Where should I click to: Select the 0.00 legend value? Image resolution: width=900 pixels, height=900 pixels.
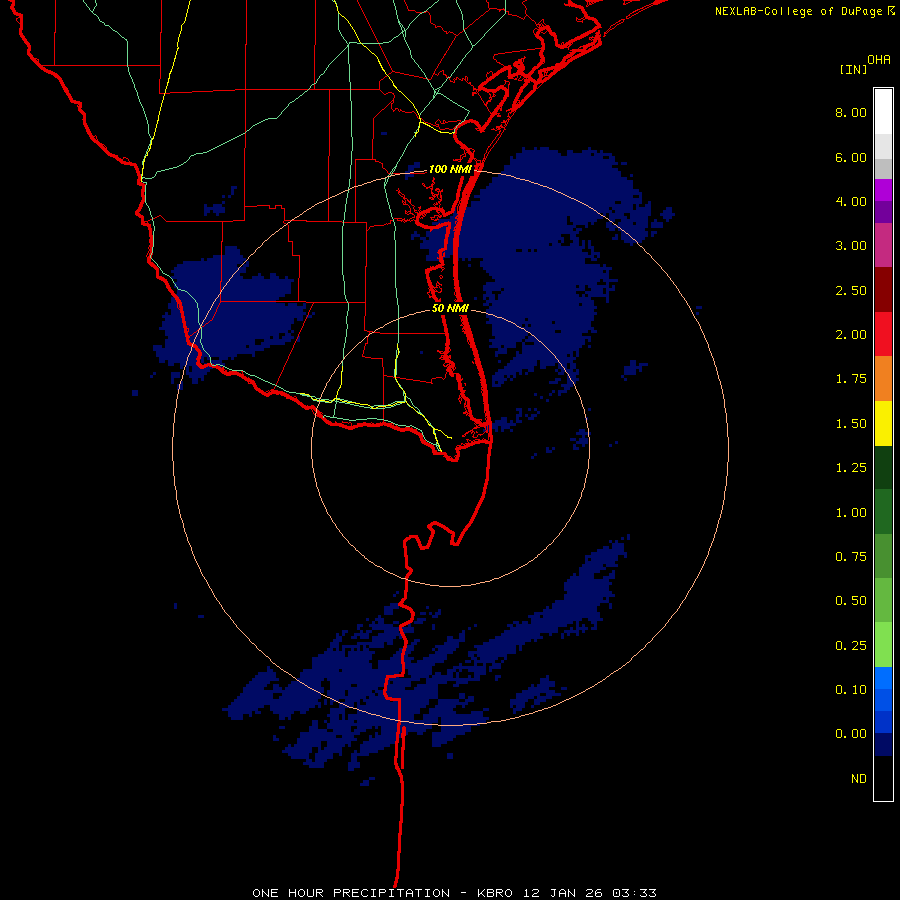851,734
